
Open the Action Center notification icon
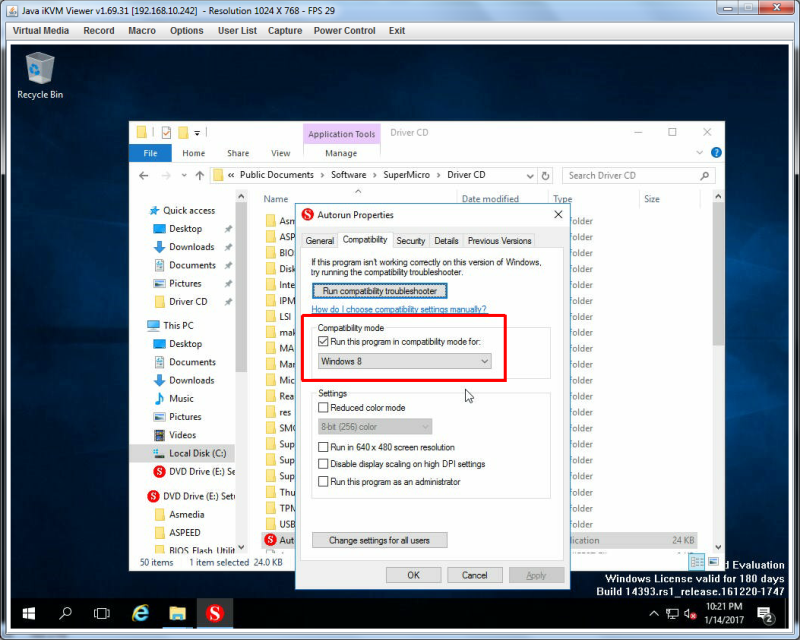point(765,614)
